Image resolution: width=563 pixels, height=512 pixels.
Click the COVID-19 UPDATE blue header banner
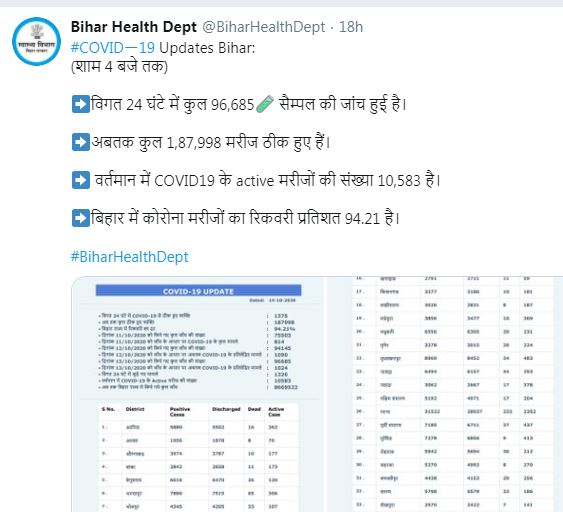[x=199, y=291]
